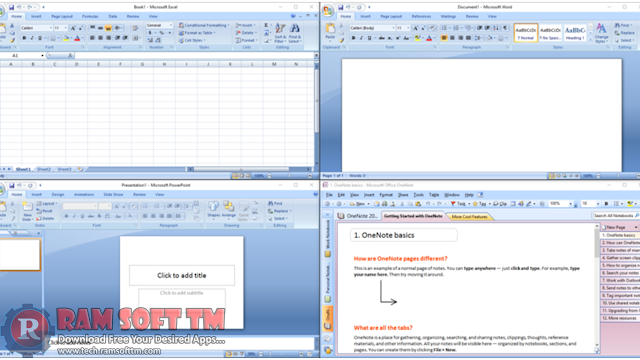Toggle Bold in the Word Font group
The height and width of the screenshot is (360, 640).
pos(353,38)
